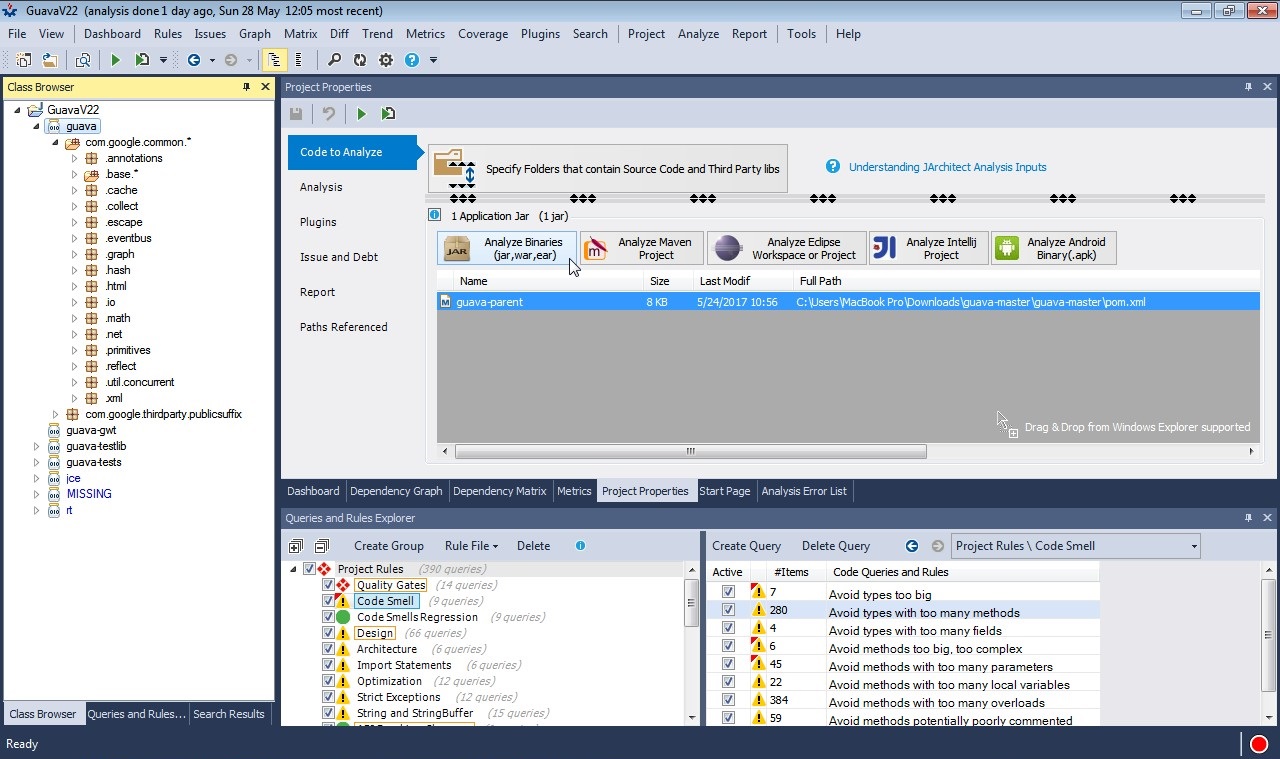Open settings via the gear toolbar icon
Screen dimensions: 1280x759
pyautogui.click(x=386, y=60)
